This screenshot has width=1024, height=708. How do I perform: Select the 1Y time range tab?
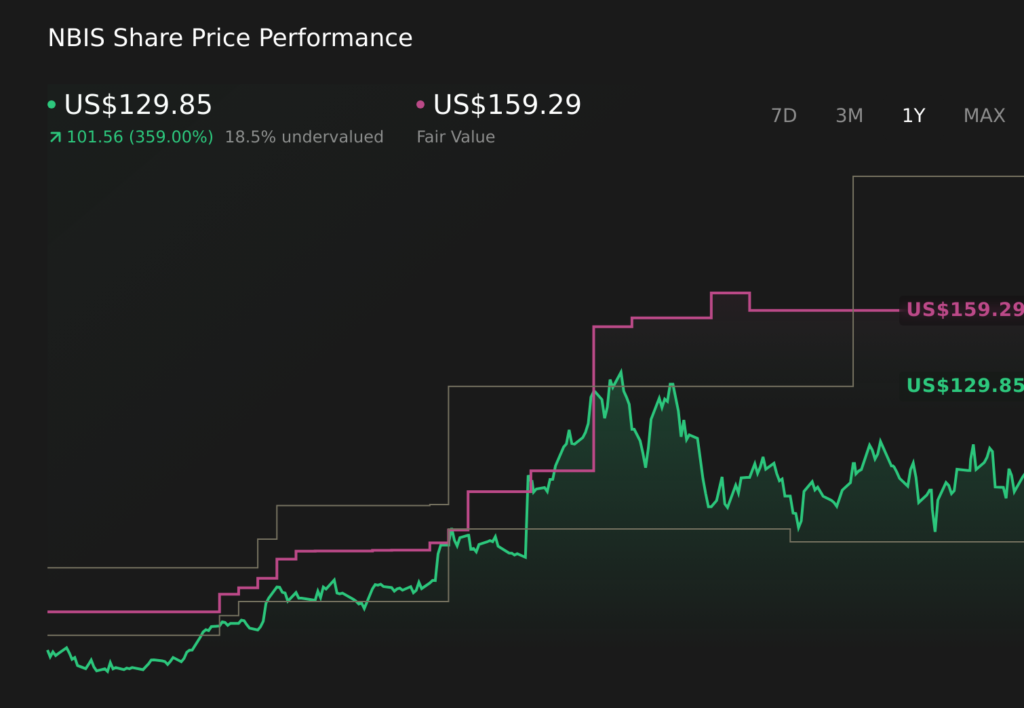913,116
